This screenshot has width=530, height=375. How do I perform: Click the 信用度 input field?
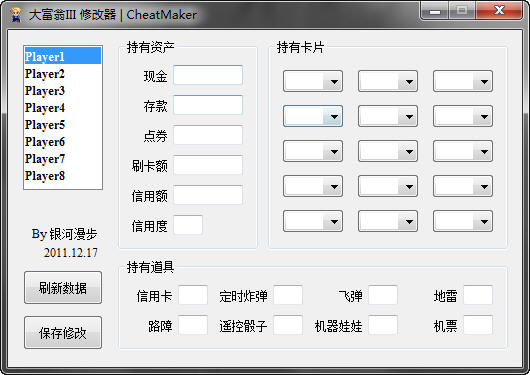tap(188, 225)
